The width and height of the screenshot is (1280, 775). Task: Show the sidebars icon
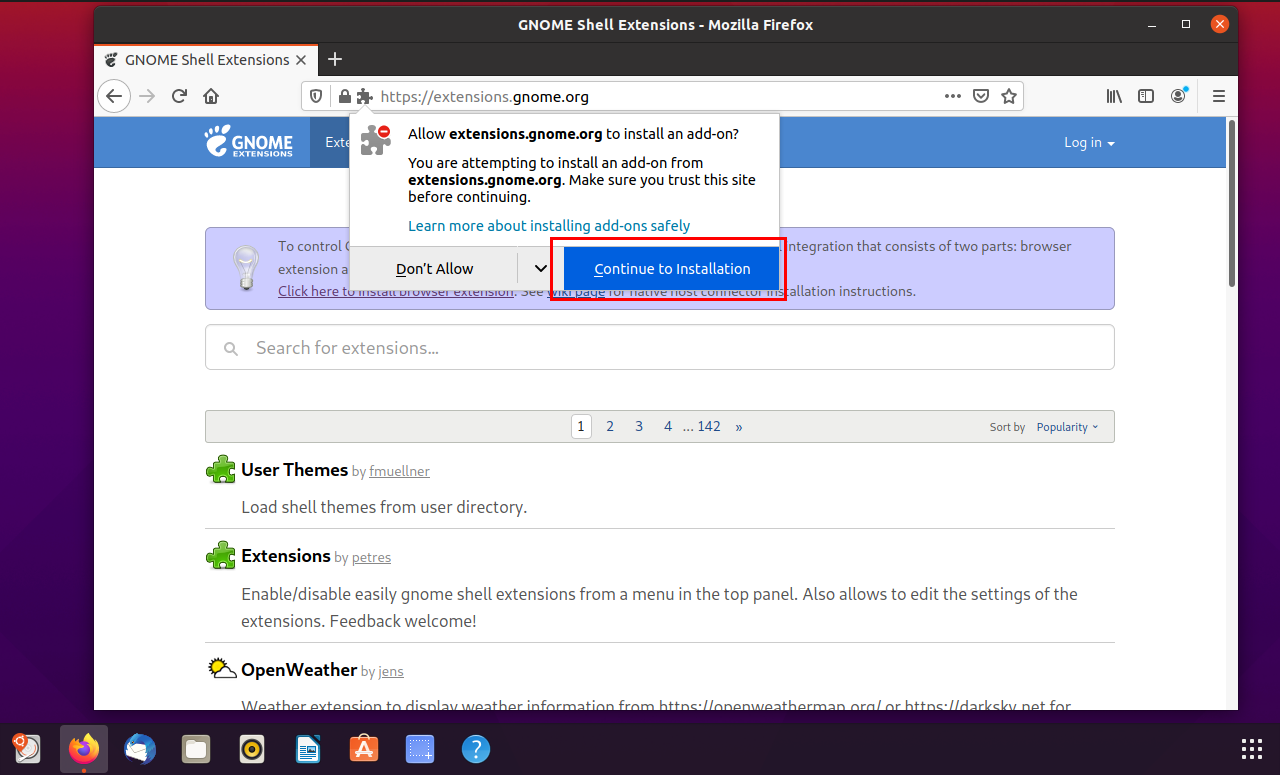tap(1146, 96)
